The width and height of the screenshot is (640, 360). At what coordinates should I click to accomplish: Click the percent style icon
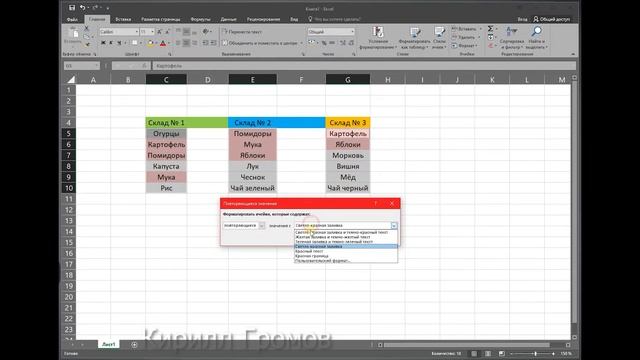click(x=324, y=43)
